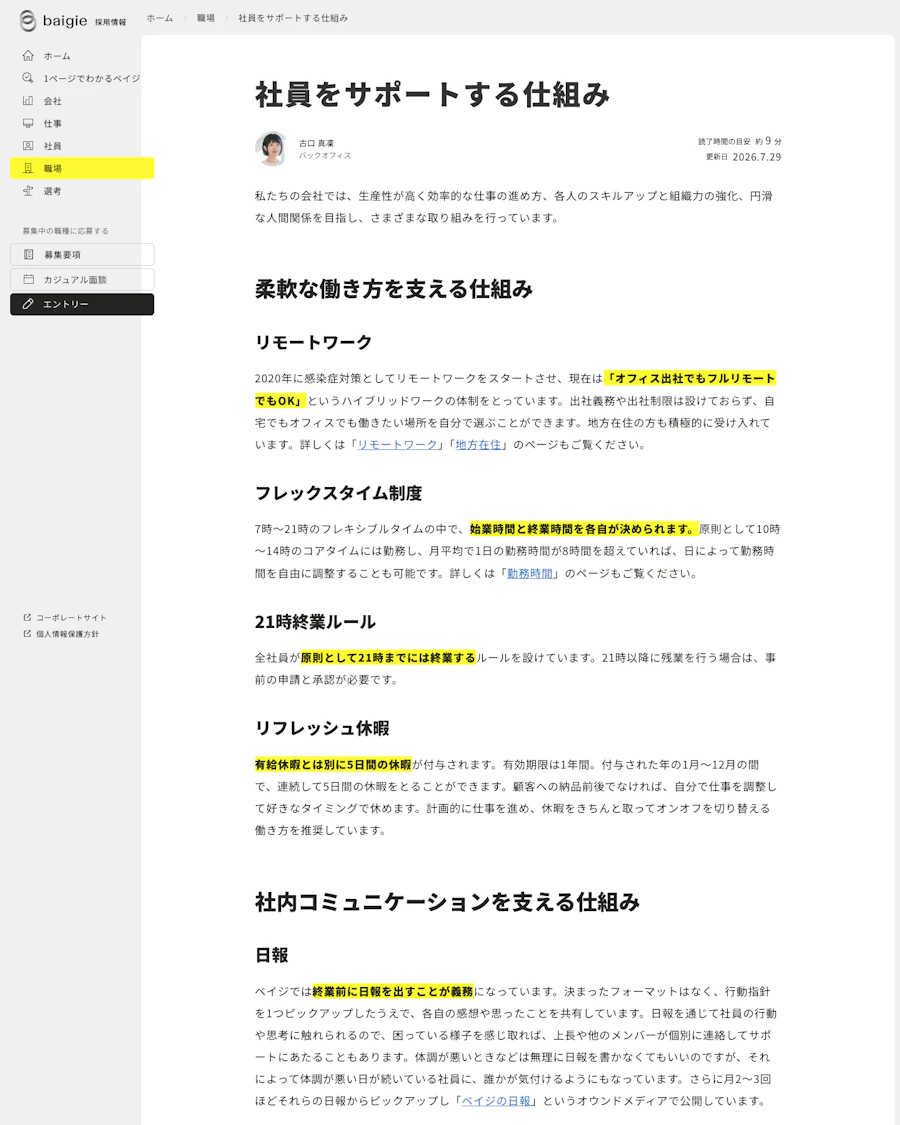Viewport: 900px width, 1125px height.
Task: Click the baigie 採用情報 logo text
Action: (x=84, y=21)
